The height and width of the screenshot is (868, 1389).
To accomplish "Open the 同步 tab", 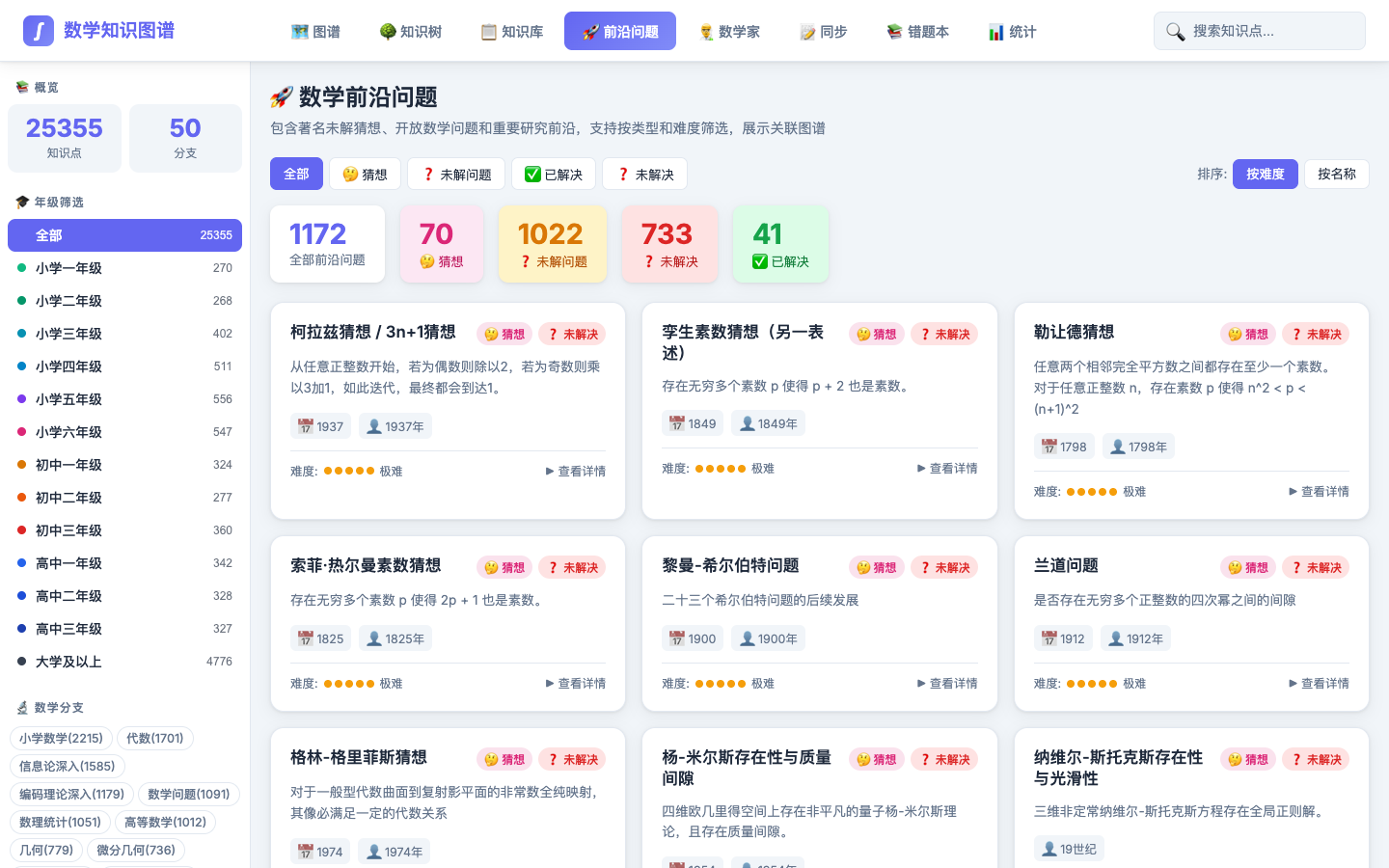I will pyautogui.click(x=823, y=32).
